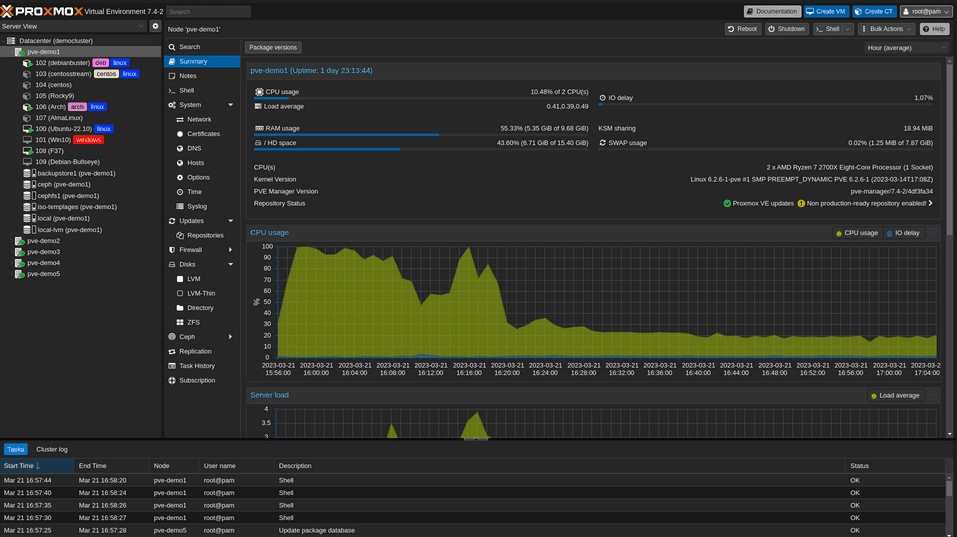Open the Server View dropdown

pyautogui.click(x=141, y=26)
